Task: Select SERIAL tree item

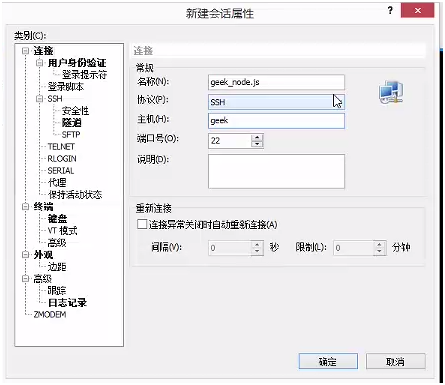Action: coord(61,171)
